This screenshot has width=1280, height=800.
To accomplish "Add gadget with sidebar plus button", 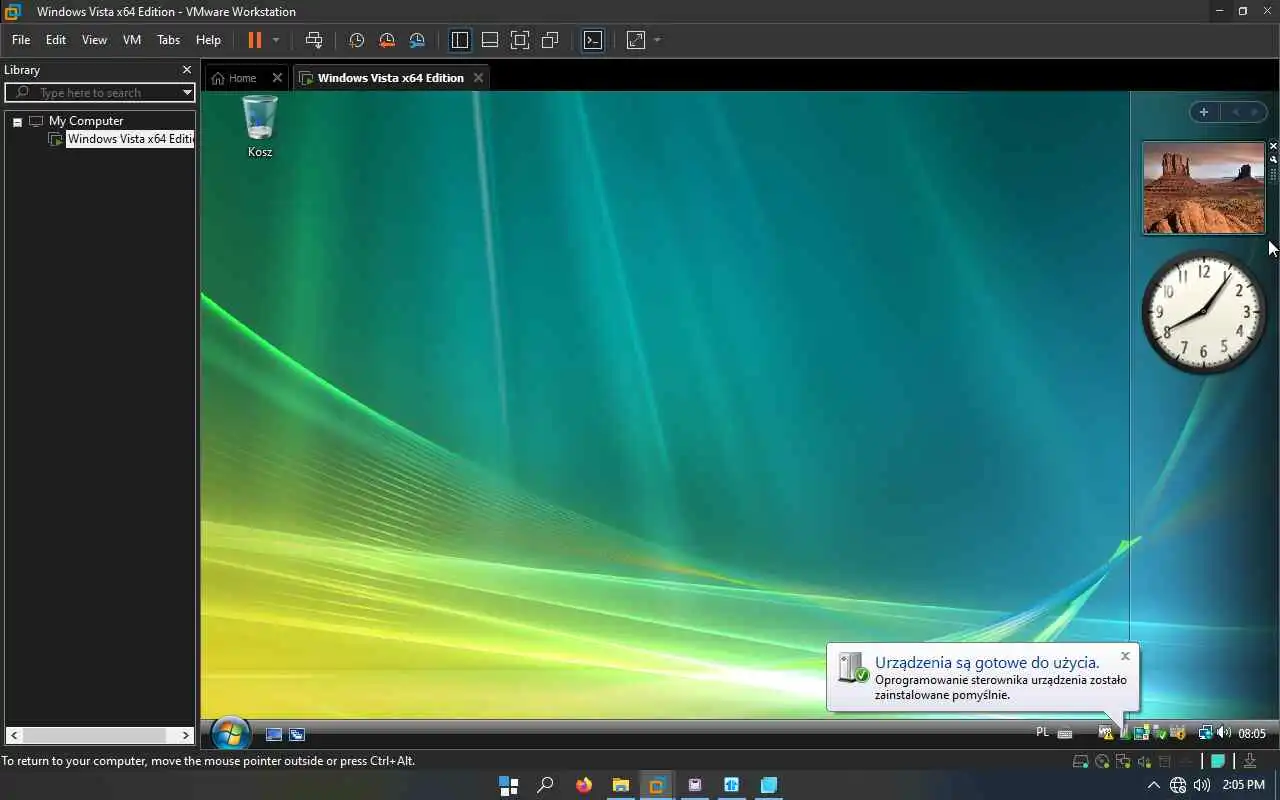I will click(x=1204, y=112).
